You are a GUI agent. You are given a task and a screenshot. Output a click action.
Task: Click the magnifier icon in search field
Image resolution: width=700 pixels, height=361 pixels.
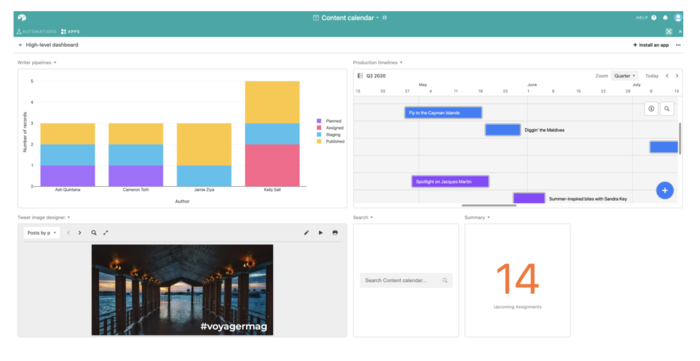point(445,280)
